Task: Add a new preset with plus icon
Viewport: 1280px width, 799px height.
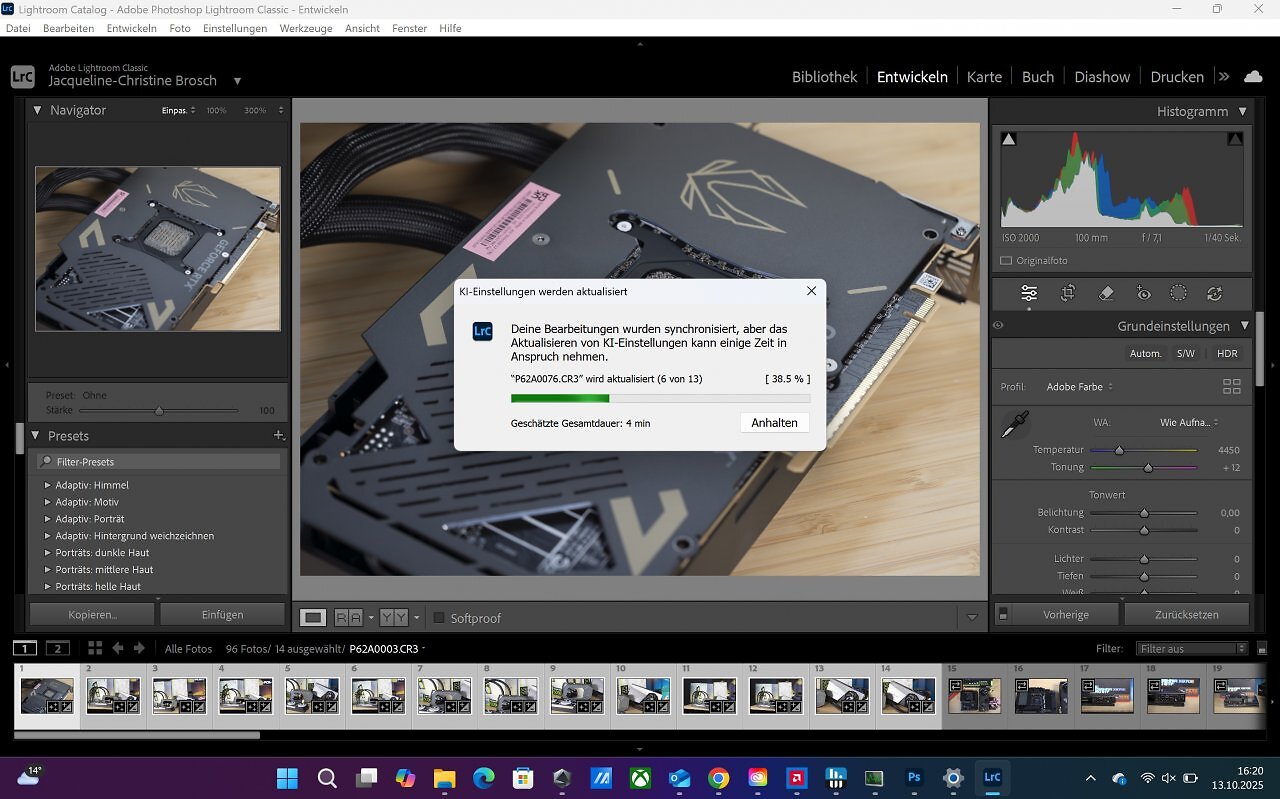Action: pyautogui.click(x=279, y=435)
